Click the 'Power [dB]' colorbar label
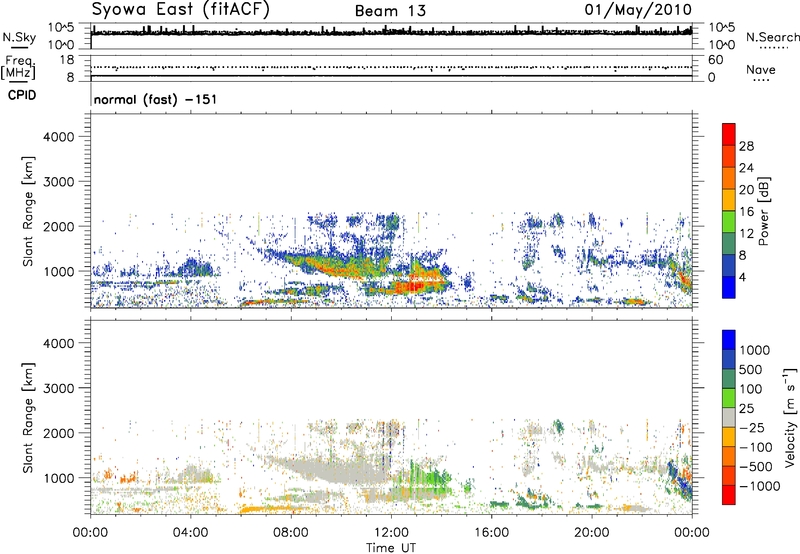The height and width of the screenshot is (554, 800). pyautogui.click(x=763, y=211)
